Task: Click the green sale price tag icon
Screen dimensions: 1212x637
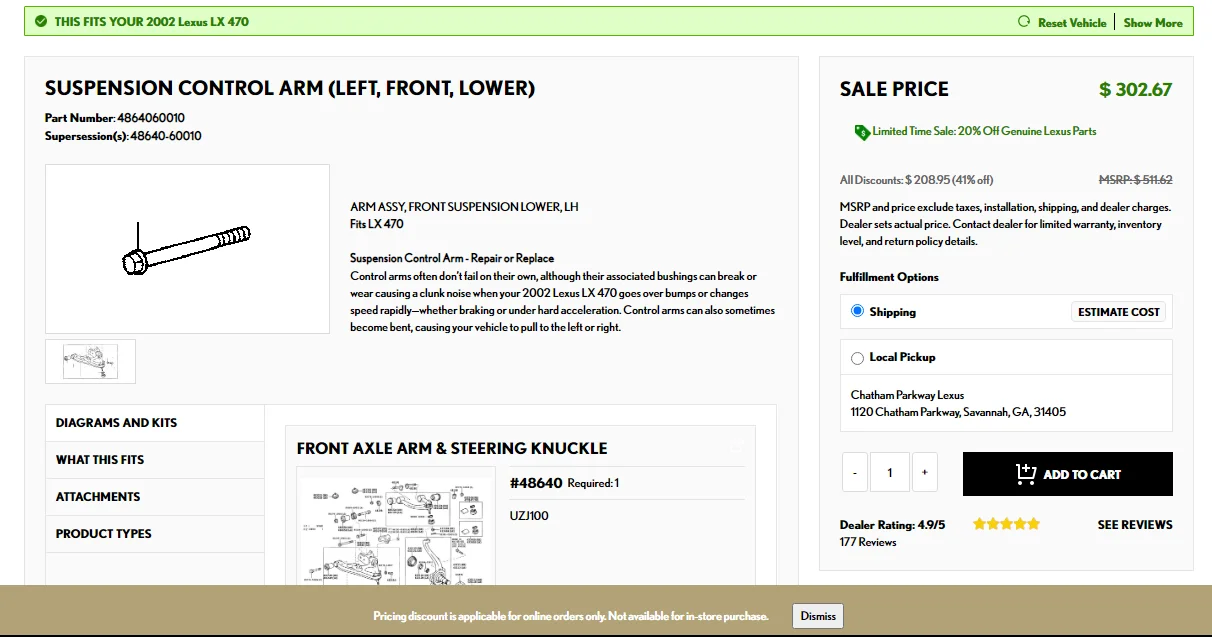Action: (x=861, y=132)
